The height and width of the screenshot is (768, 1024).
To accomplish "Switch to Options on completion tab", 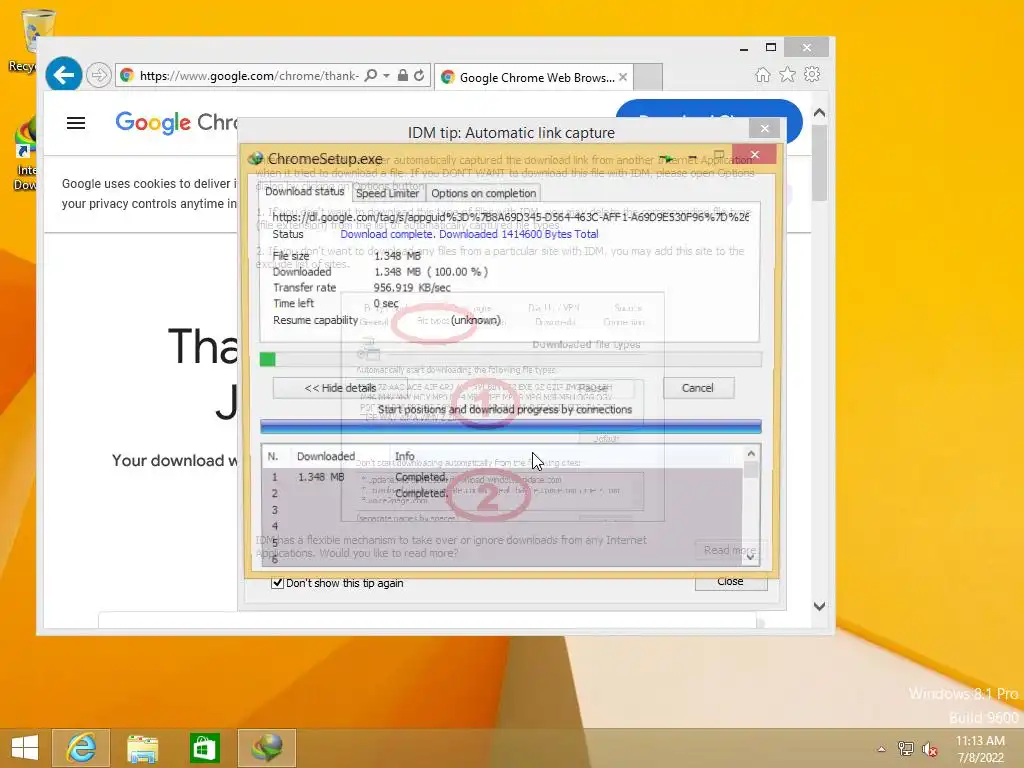I will (483, 193).
